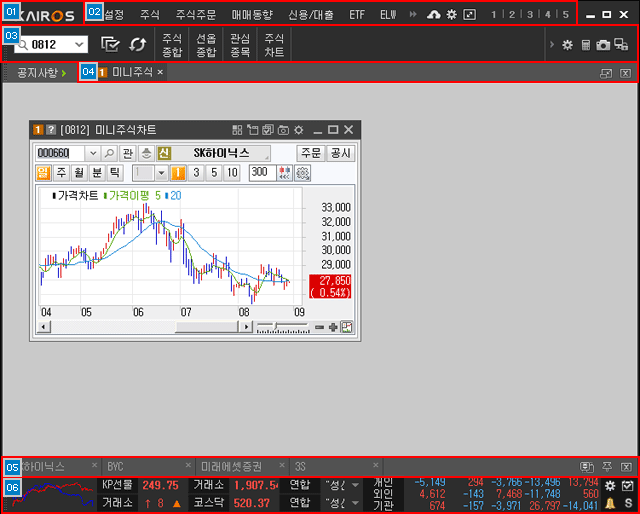Switch to virtual screen 1

tap(493, 15)
